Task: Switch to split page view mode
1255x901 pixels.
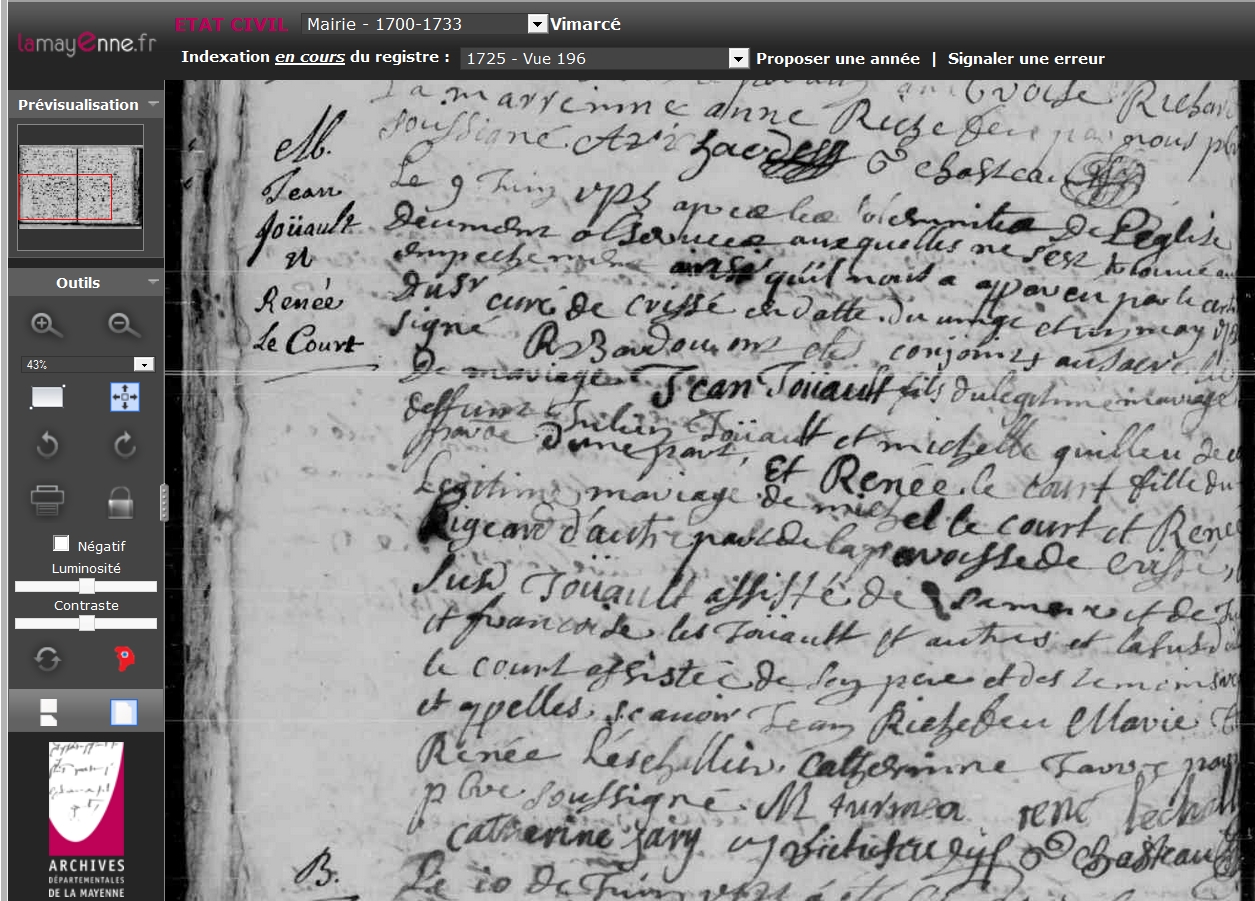Action: tap(48, 712)
